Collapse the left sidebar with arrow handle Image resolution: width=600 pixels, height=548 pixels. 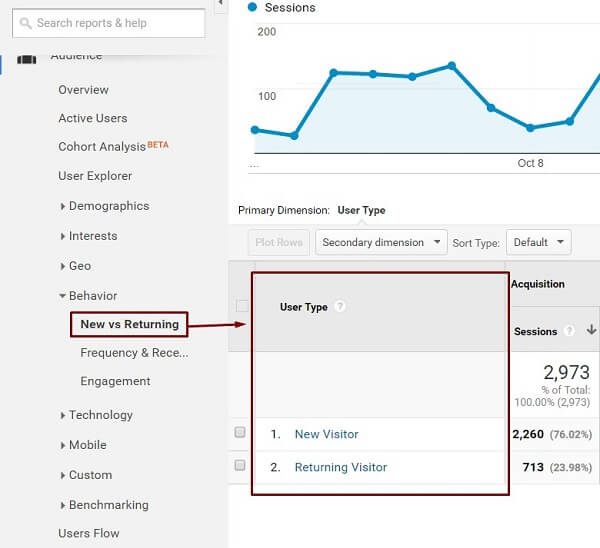(220, 5)
